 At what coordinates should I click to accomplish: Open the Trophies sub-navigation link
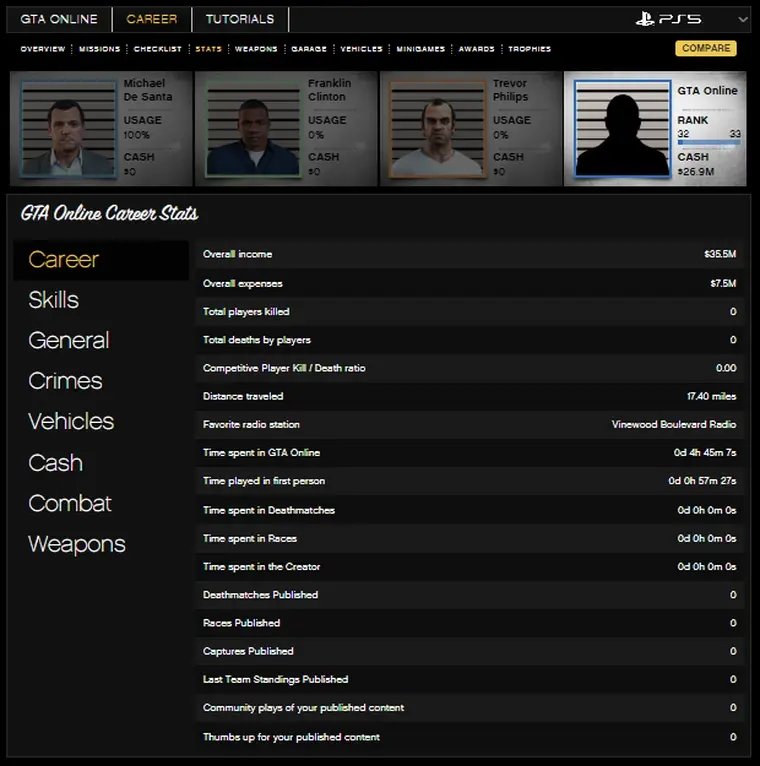[x=529, y=49]
